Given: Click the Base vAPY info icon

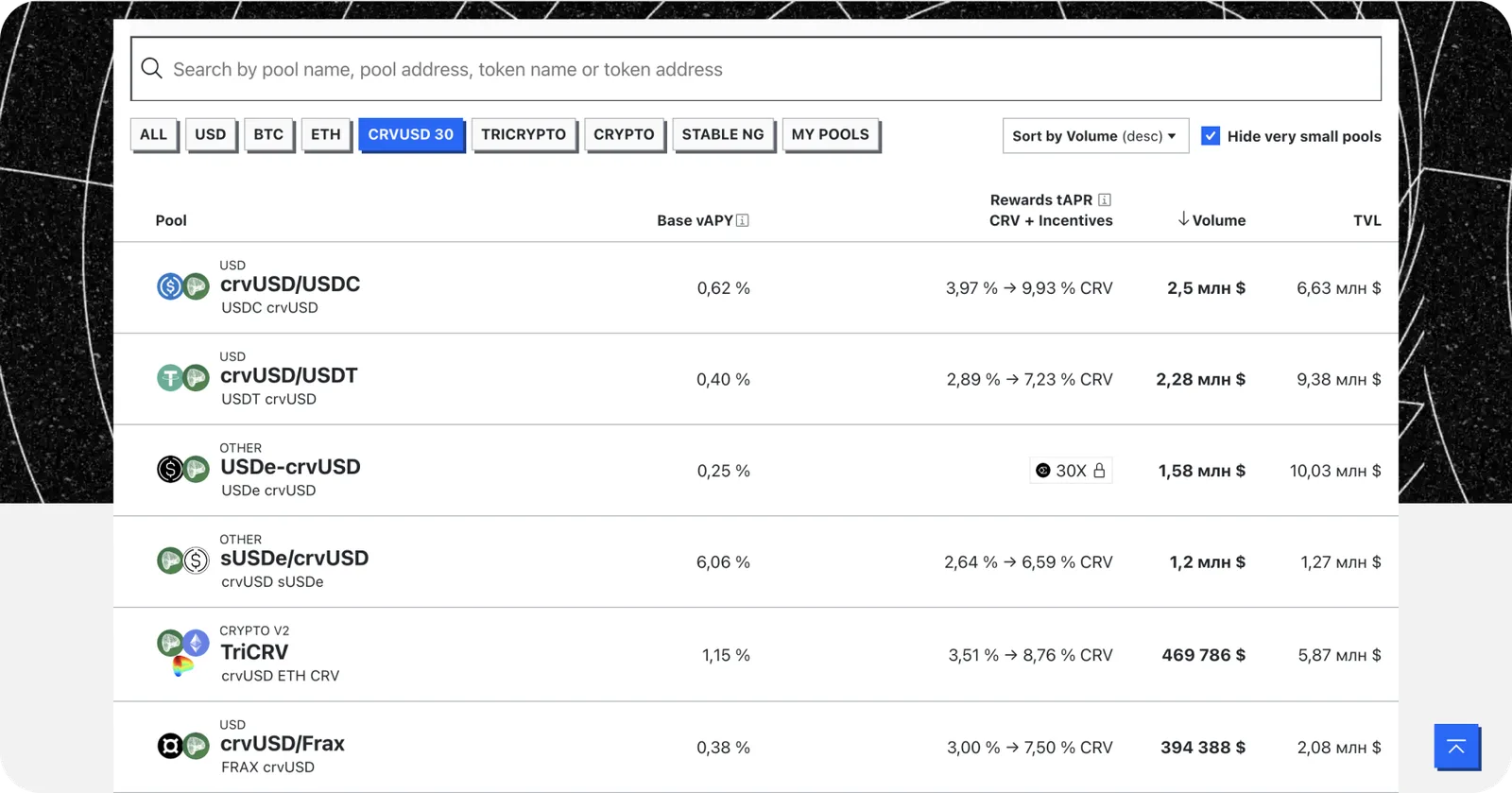Looking at the screenshot, I should [743, 220].
